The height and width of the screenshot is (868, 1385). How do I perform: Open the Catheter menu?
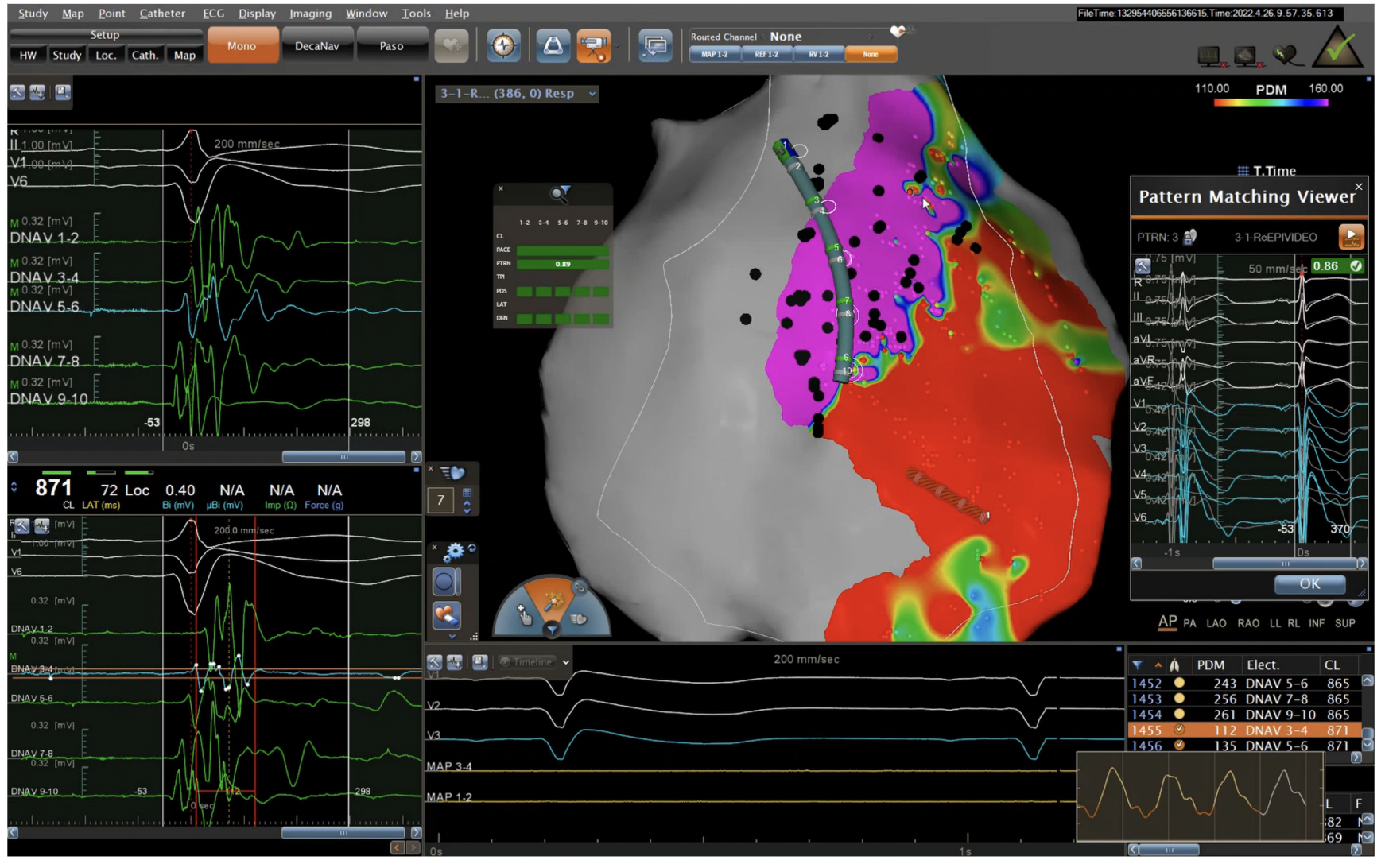point(161,14)
